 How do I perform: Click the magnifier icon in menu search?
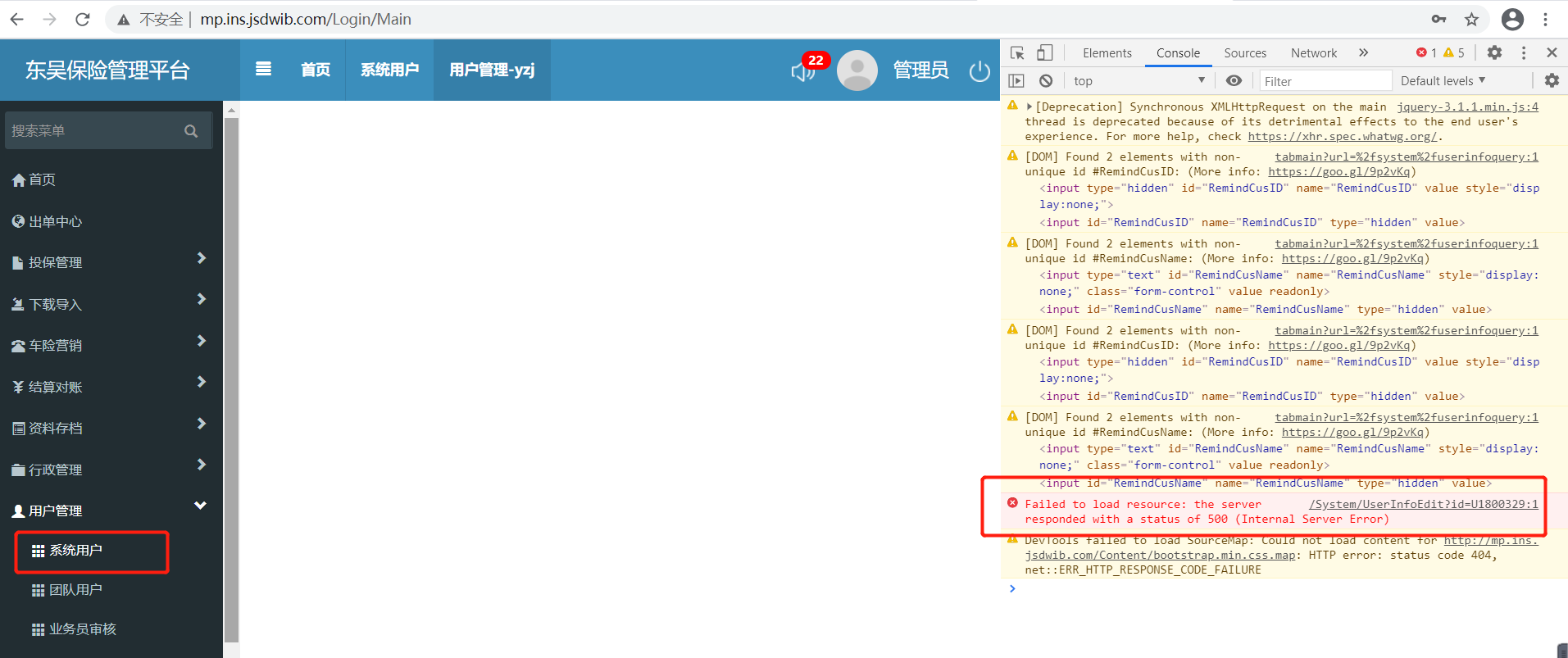191,131
